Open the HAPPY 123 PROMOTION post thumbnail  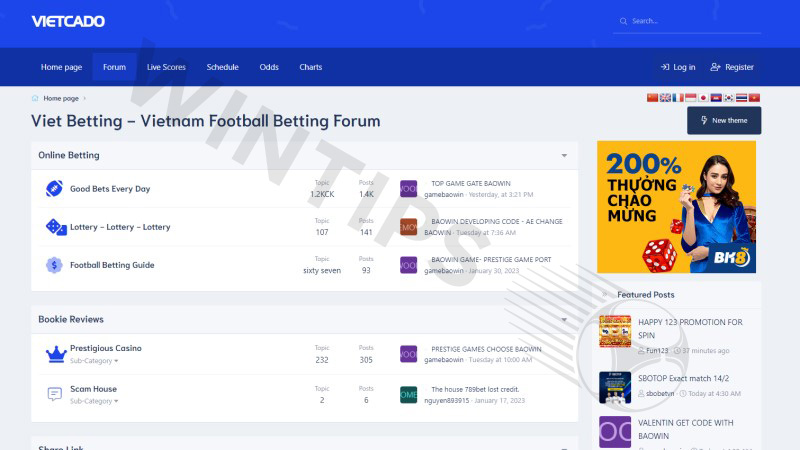615,331
